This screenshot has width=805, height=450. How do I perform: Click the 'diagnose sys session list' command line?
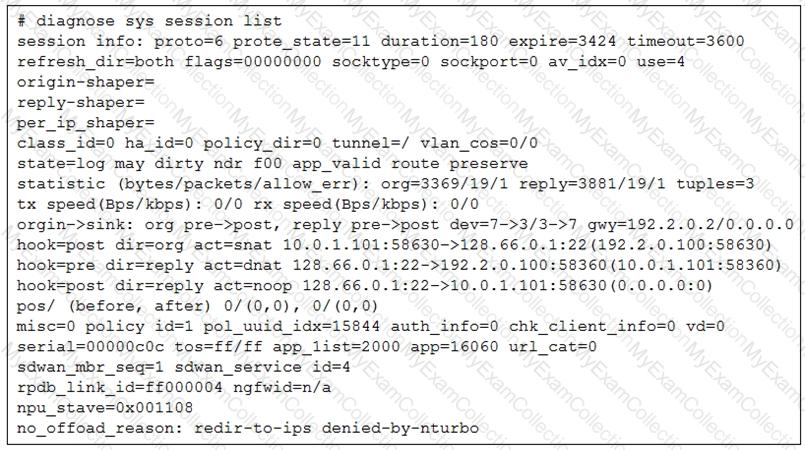(x=148, y=20)
